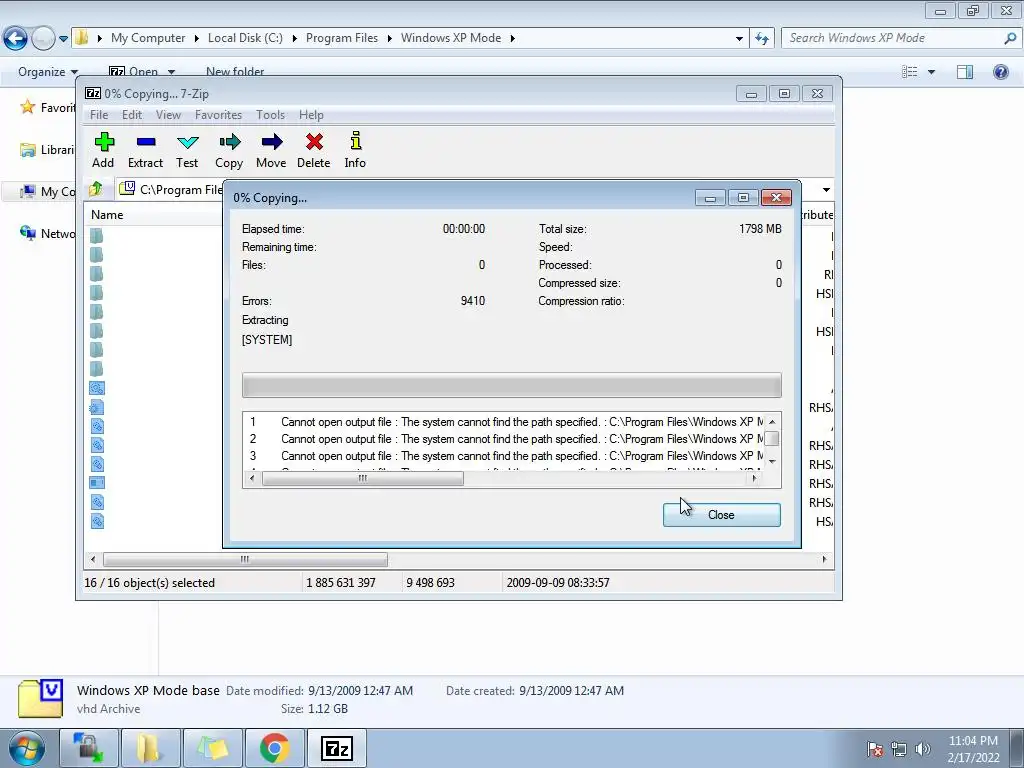Screen dimensions: 1024x768
Task: Click the Add button in 7-Zip toolbar
Action: pos(103,150)
